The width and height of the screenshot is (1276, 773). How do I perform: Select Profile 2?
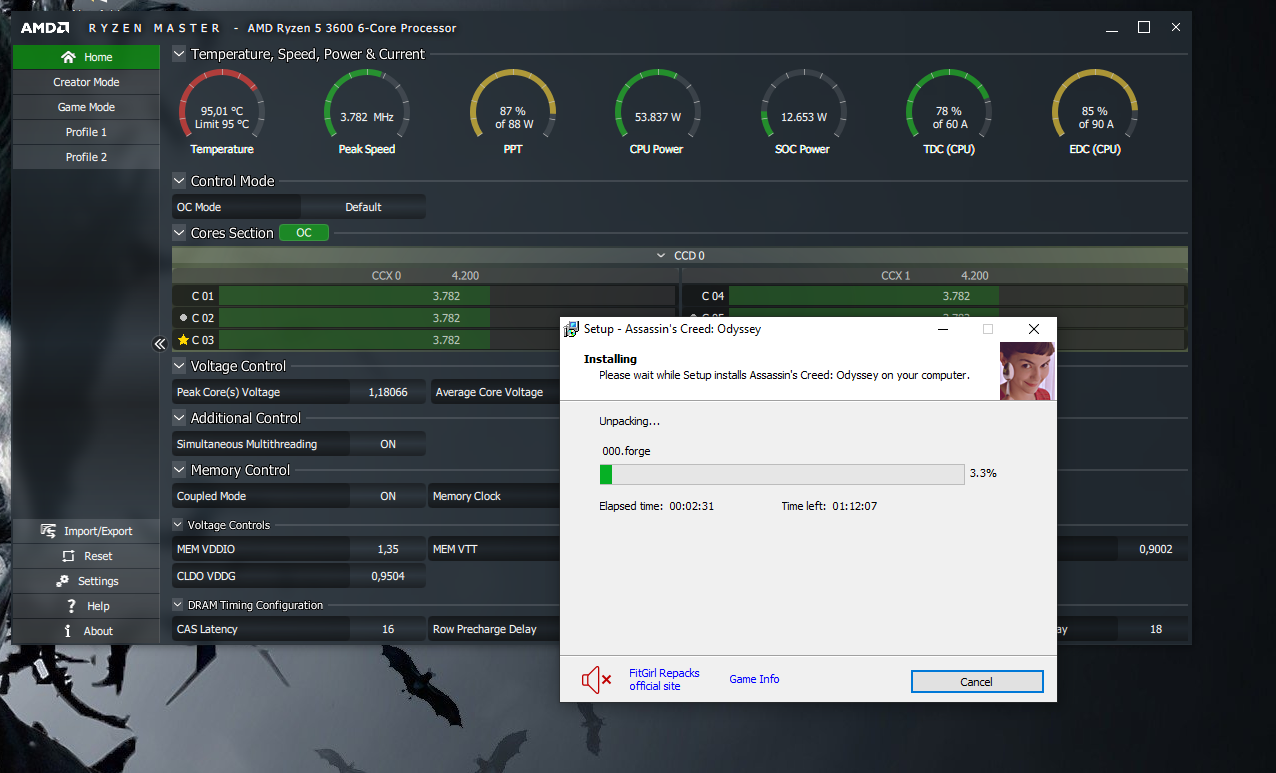click(x=86, y=157)
